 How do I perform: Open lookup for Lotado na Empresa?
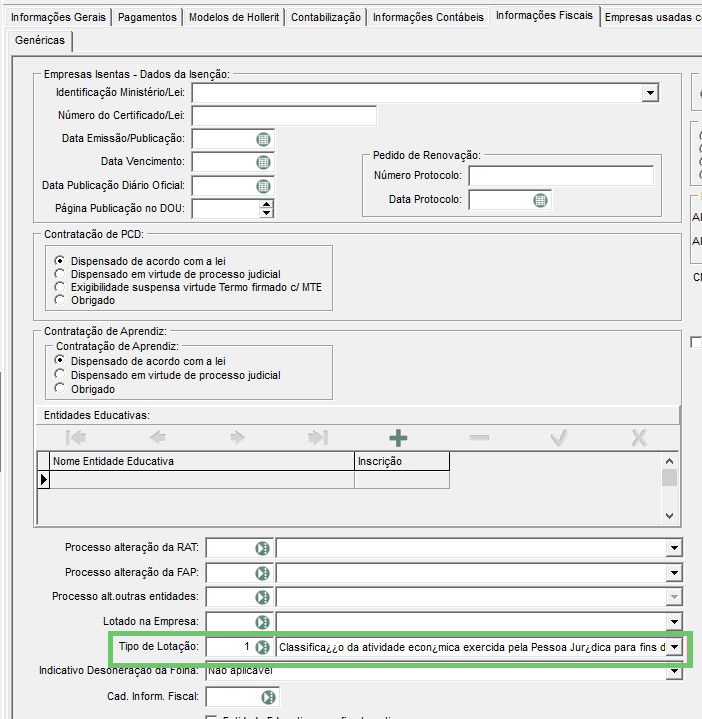(x=262, y=622)
